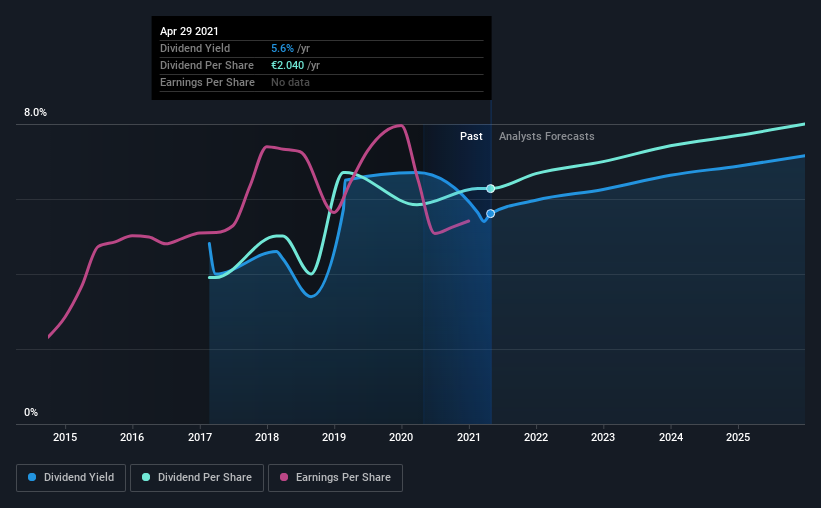
Task: Toggle the Dividend Yield legend button
Action: (71, 478)
